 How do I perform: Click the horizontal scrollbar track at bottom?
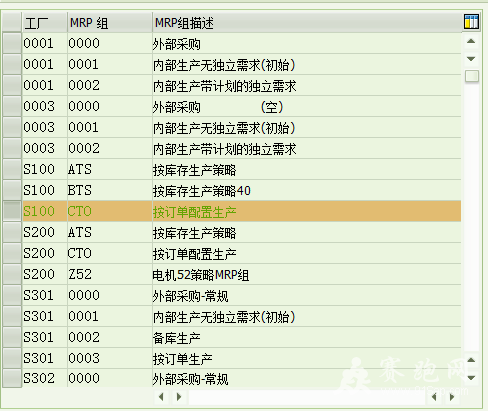tap(307, 397)
